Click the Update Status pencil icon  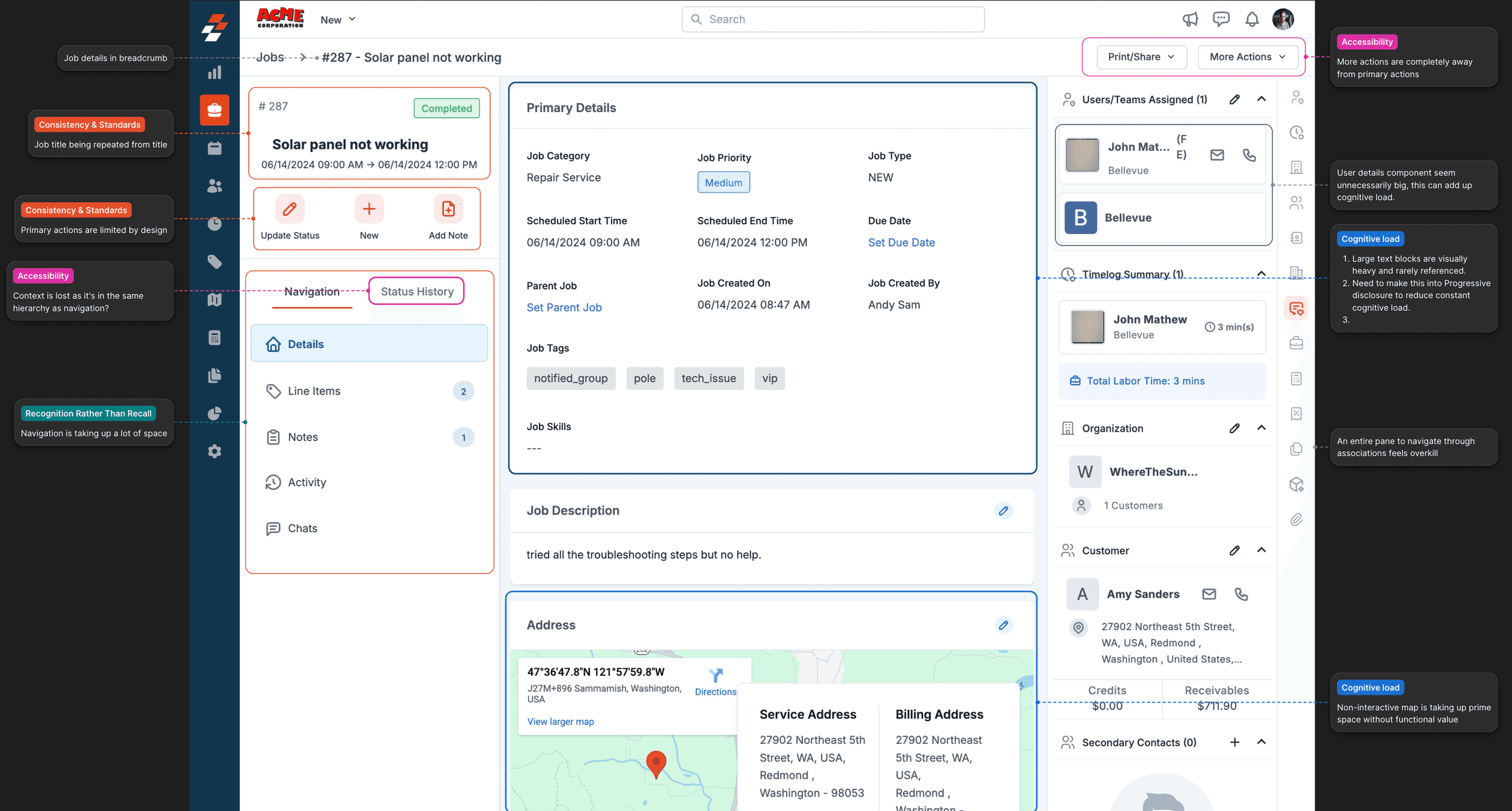tap(290, 209)
